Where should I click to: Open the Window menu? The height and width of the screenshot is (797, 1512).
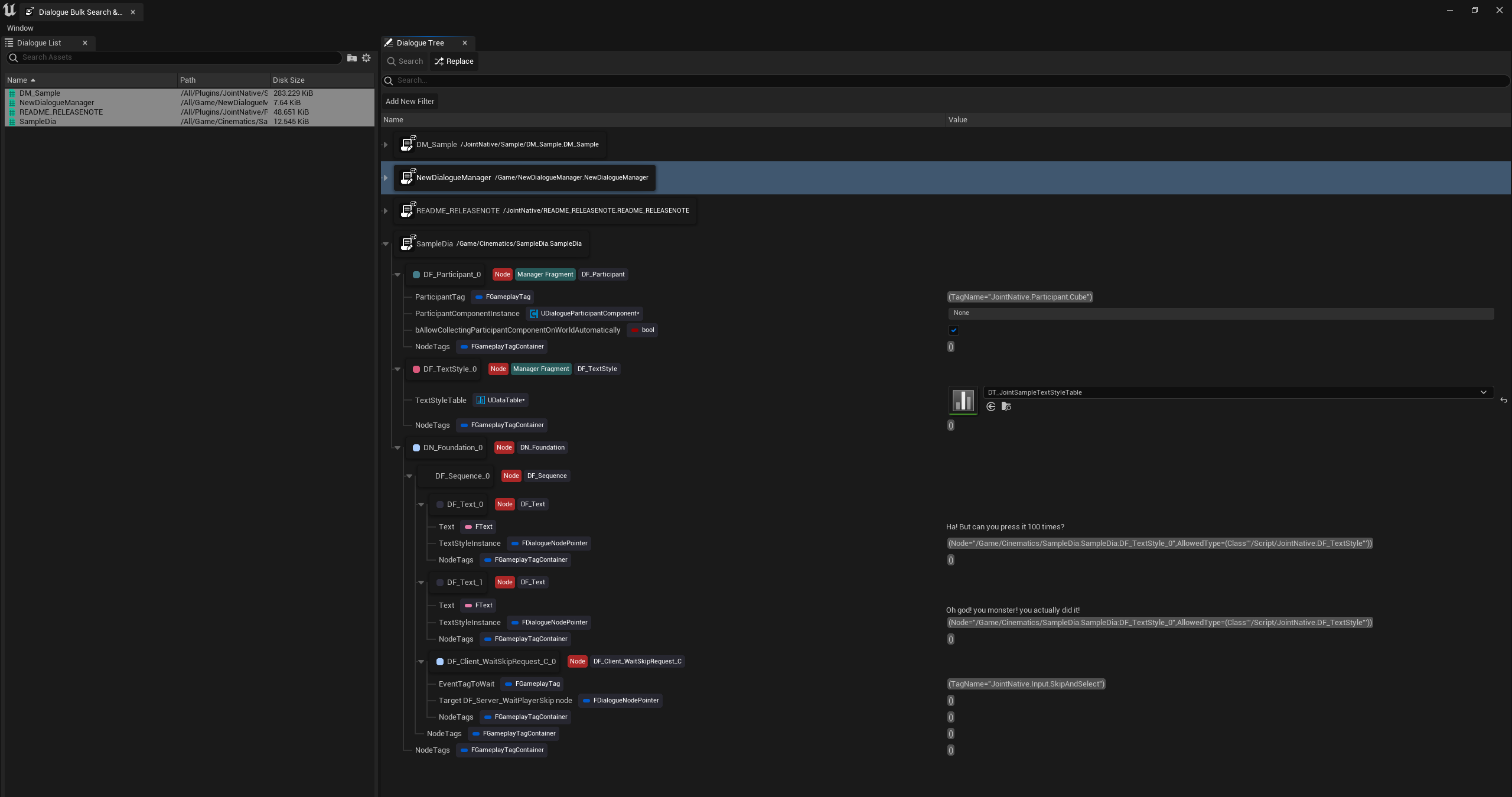pyautogui.click(x=20, y=28)
